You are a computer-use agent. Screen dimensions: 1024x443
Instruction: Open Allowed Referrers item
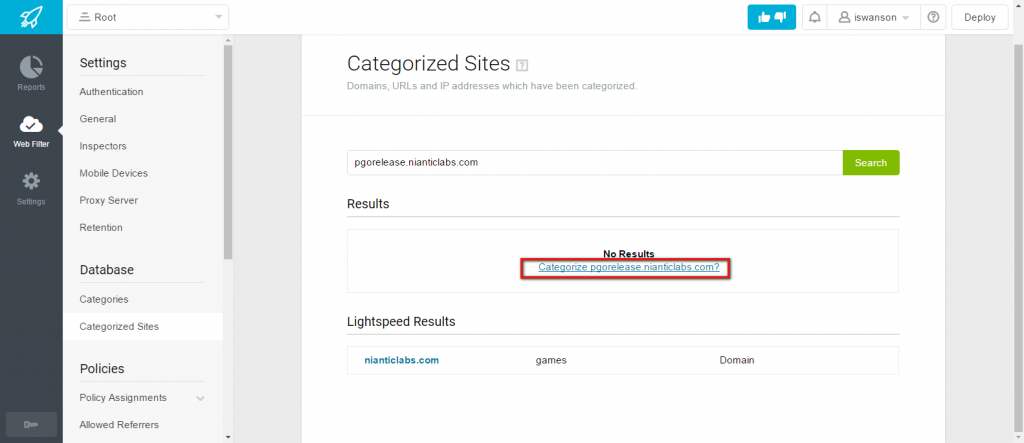point(118,425)
